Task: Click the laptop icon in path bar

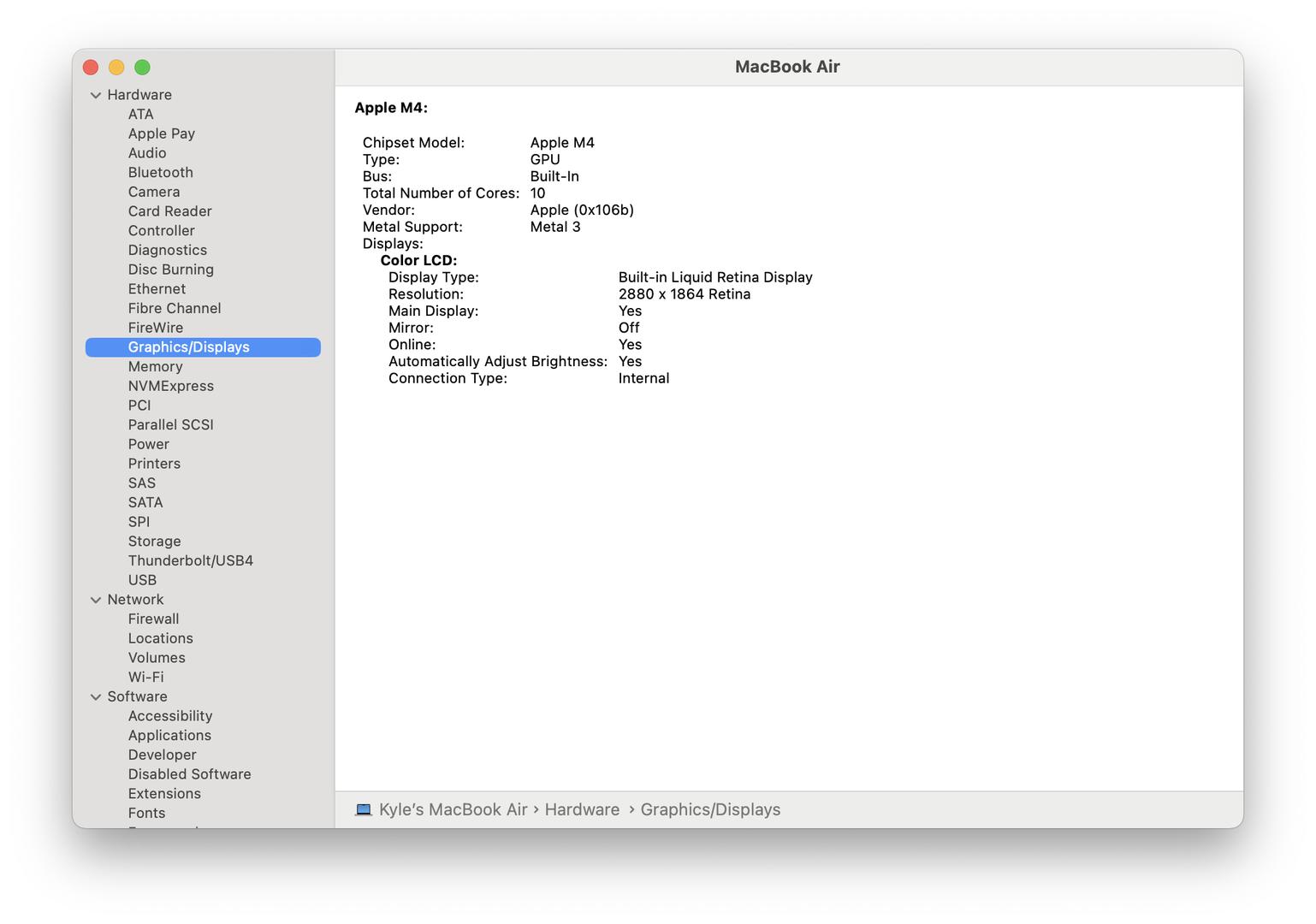Action: click(364, 809)
